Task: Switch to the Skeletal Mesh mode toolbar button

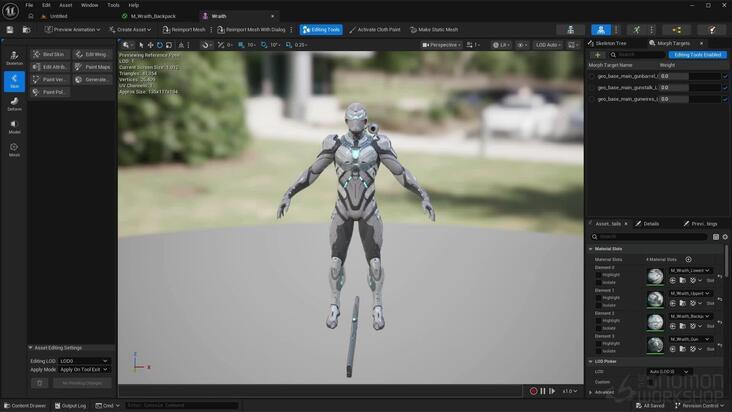Action: [x=601, y=29]
